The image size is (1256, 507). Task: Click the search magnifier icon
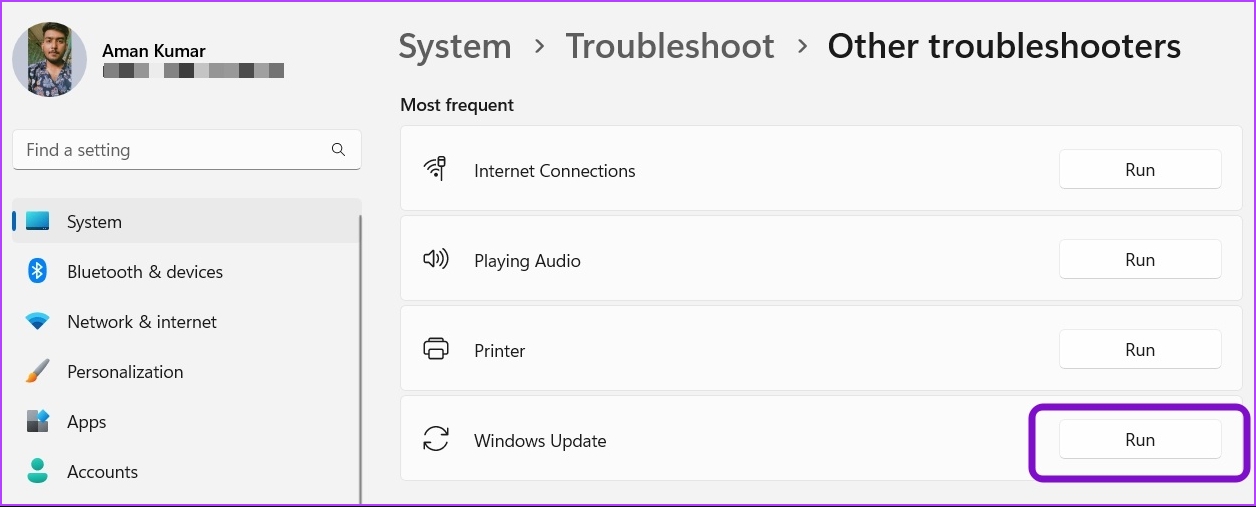click(338, 150)
